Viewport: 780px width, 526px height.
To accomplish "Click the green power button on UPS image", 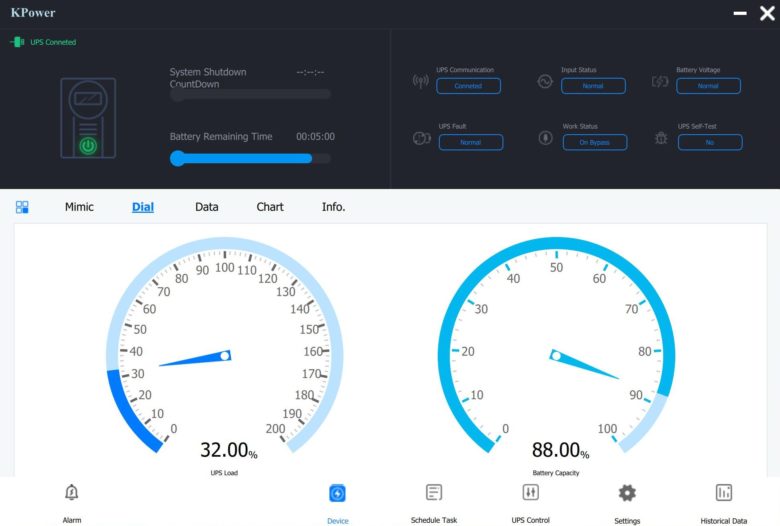I will (x=88, y=146).
